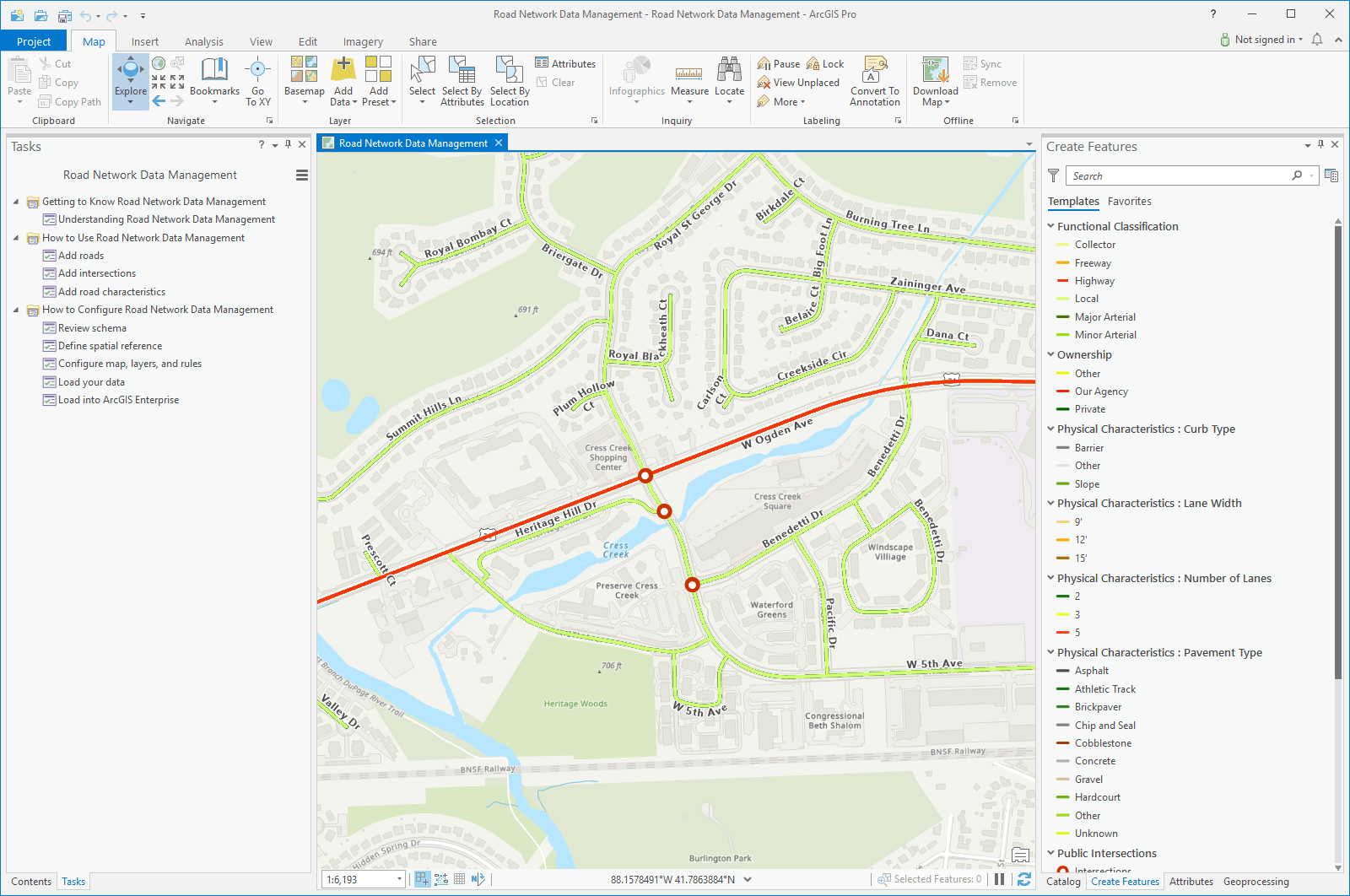Click the Select By Attributes tool
Viewport: 1350px width, 896px height.
[462, 81]
